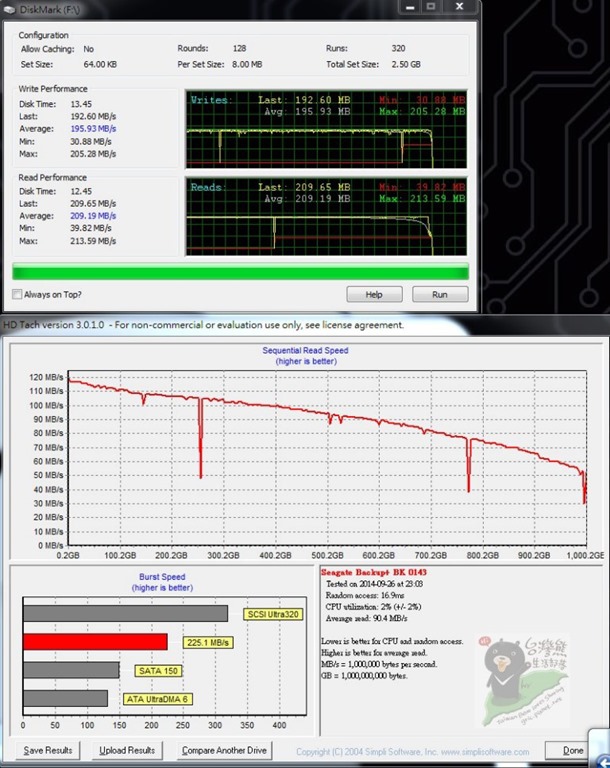610x768 pixels.
Task: Enable the Always on Top checkbox
Action: pos(17,294)
